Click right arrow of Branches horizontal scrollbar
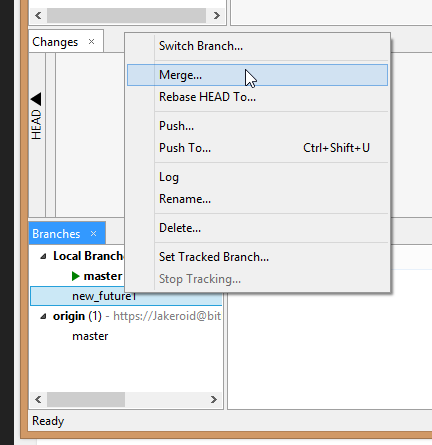The height and width of the screenshot is (445, 432). 214,399
